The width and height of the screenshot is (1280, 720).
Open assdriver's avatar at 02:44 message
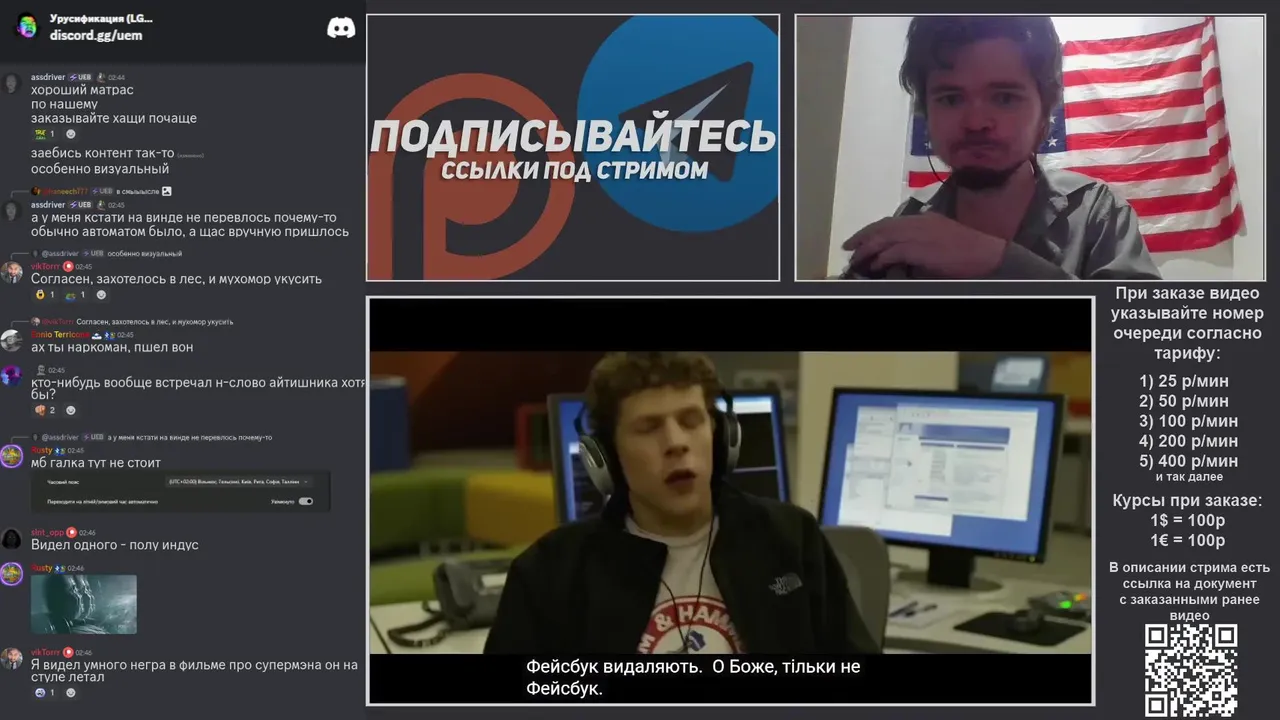click(x=12, y=83)
